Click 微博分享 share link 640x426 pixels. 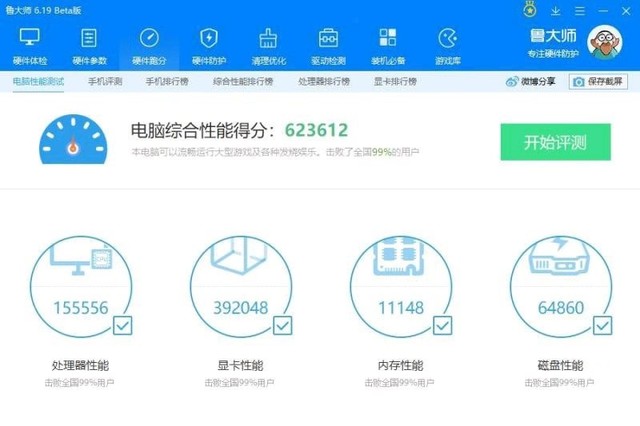(531, 82)
